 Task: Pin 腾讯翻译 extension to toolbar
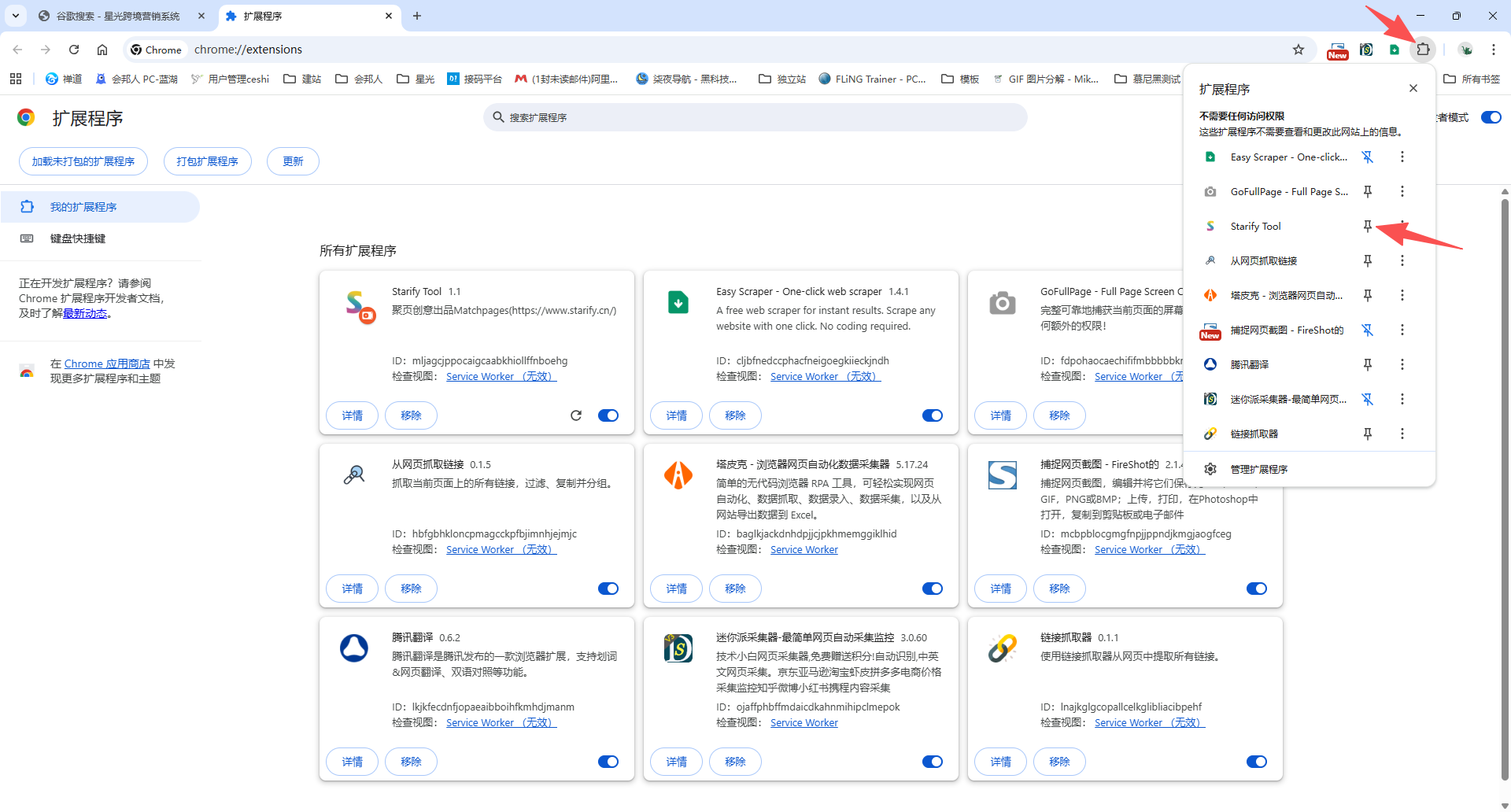click(x=1367, y=365)
